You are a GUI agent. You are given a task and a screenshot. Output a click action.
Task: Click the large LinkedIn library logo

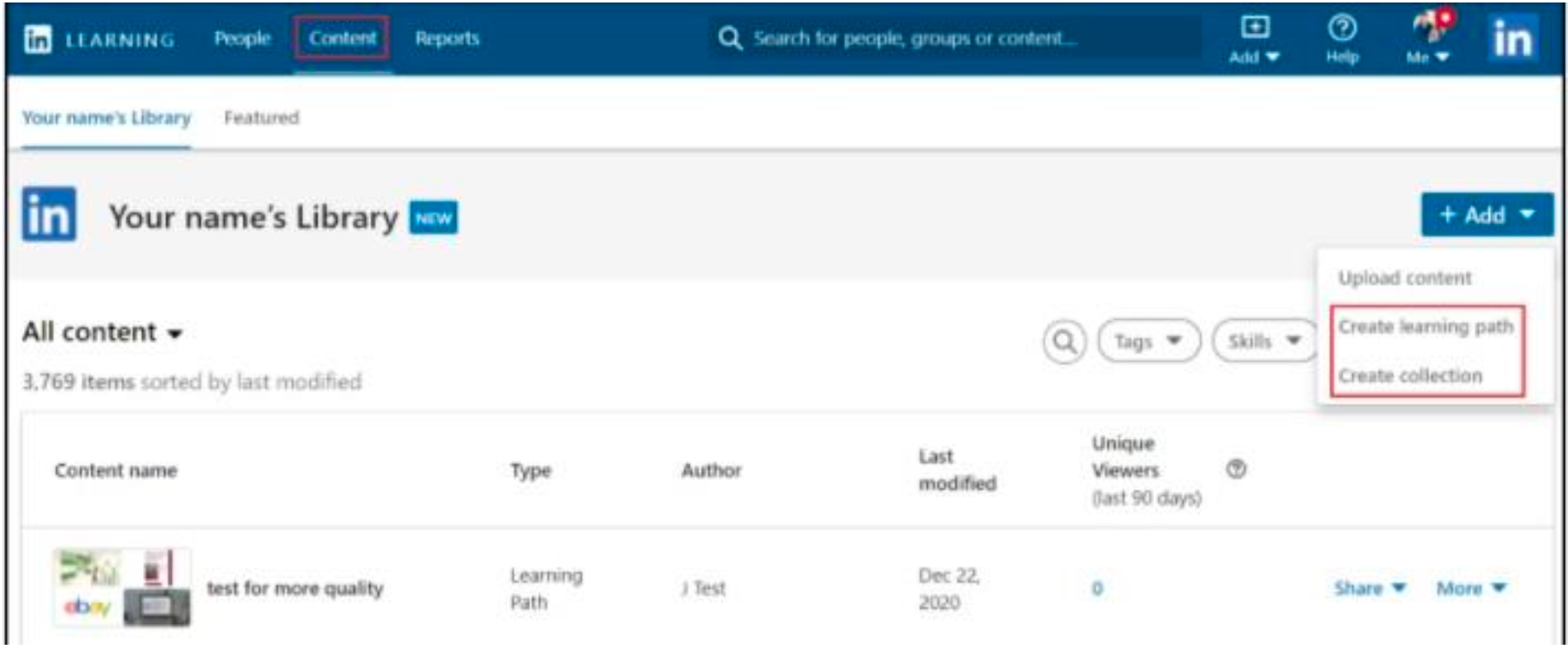49,215
